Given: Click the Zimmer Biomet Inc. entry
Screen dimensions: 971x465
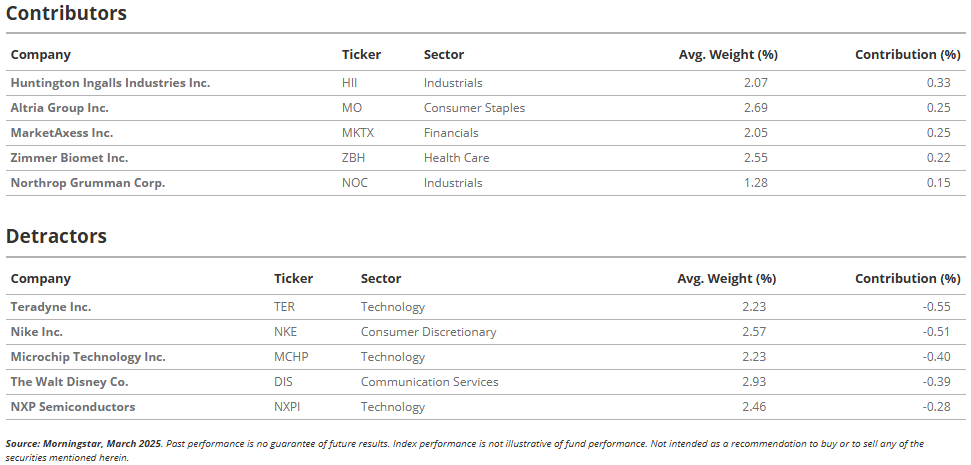Looking at the screenshot, I should pyautogui.click(x=69, y=158).
